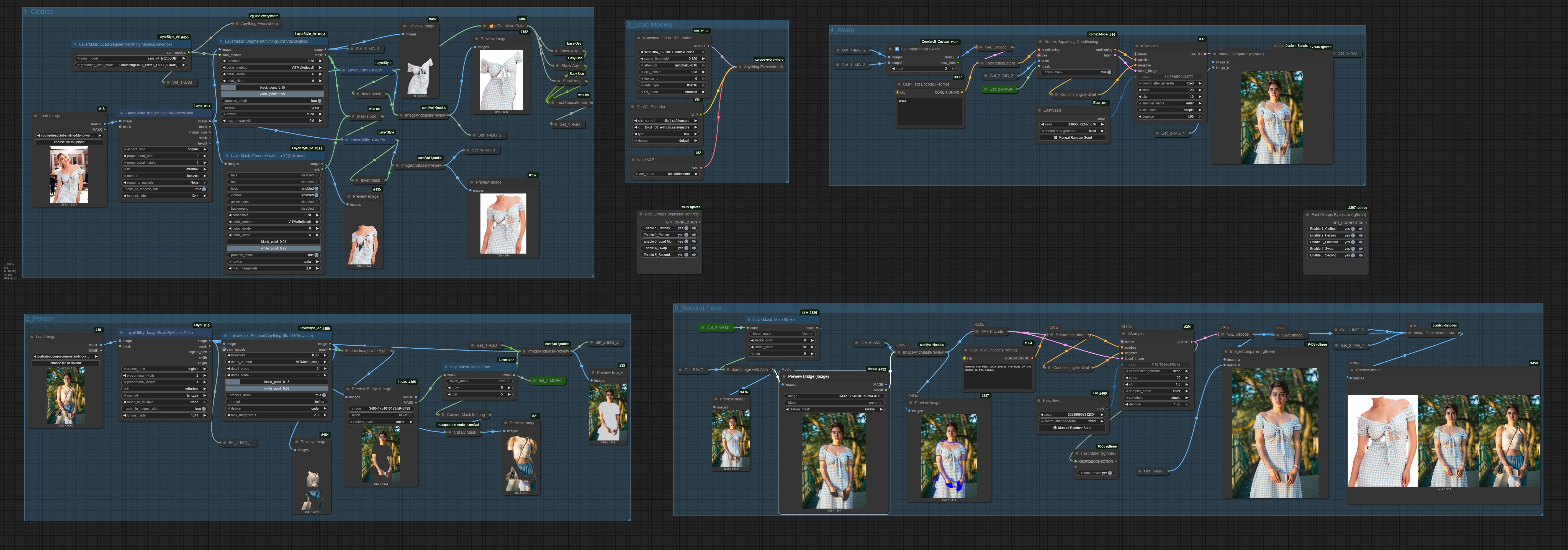Click choose file to upload in 2_Person
This screenshot has width=1568, height=550.
coord(65,363)
